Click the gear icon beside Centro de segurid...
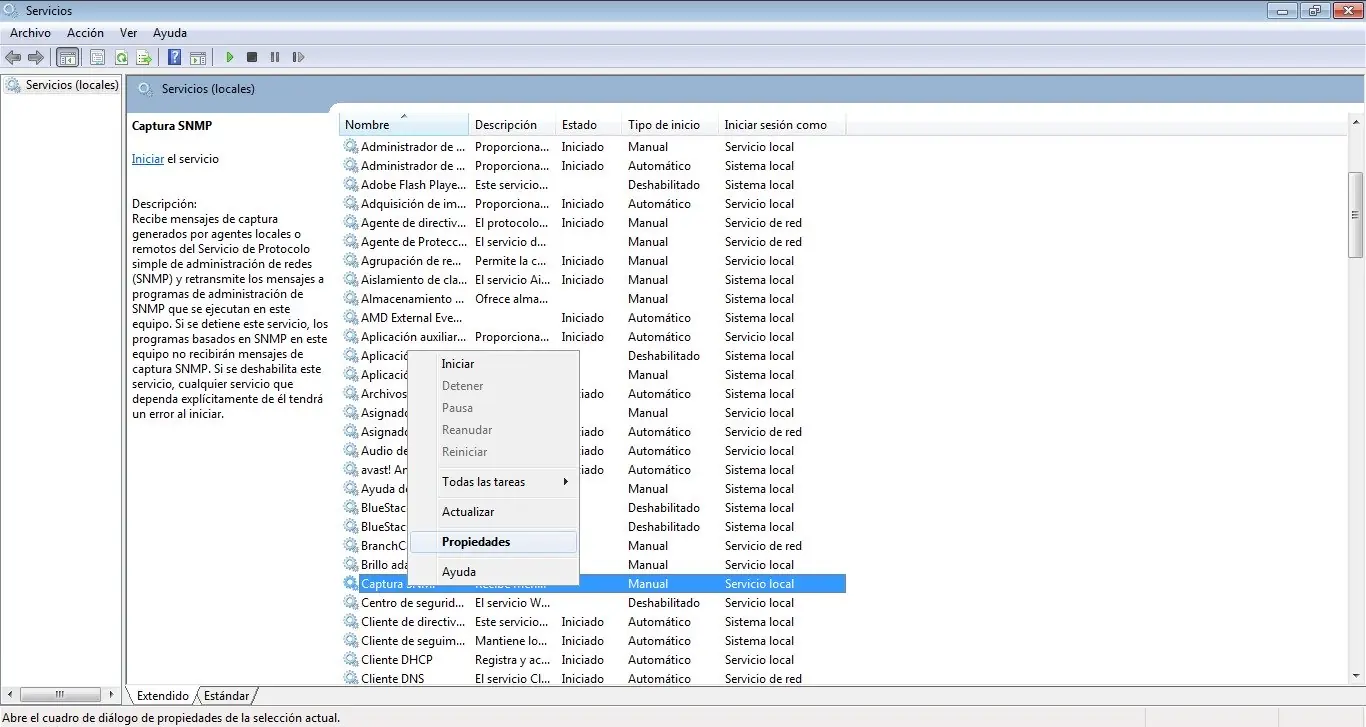Screen dimensions: 1366x727 [x=351, y=603]
